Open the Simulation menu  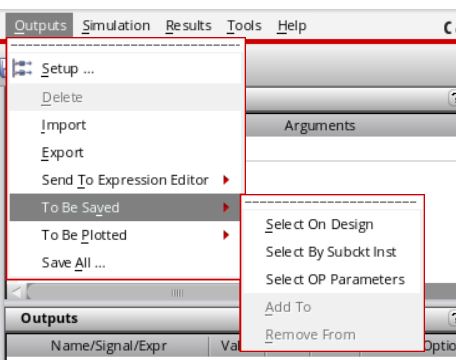116,26
